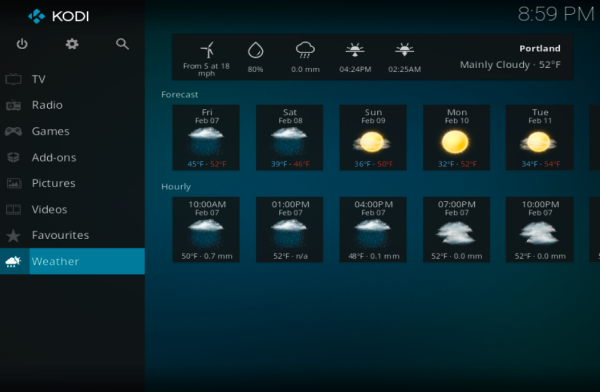Open the Radio menu item

[x=72, y=105]
